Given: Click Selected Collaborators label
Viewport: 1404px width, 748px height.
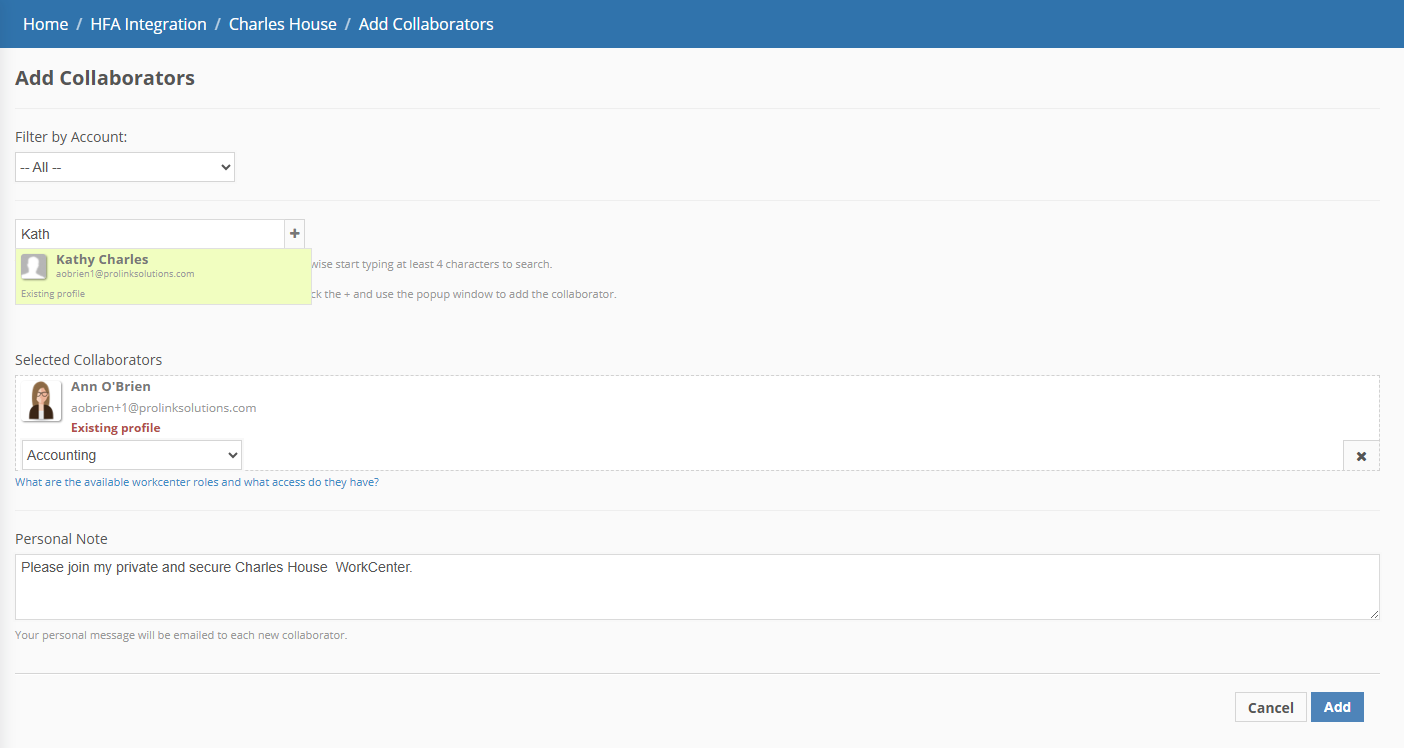Looking at the screenshot, I should coord(88,360).
